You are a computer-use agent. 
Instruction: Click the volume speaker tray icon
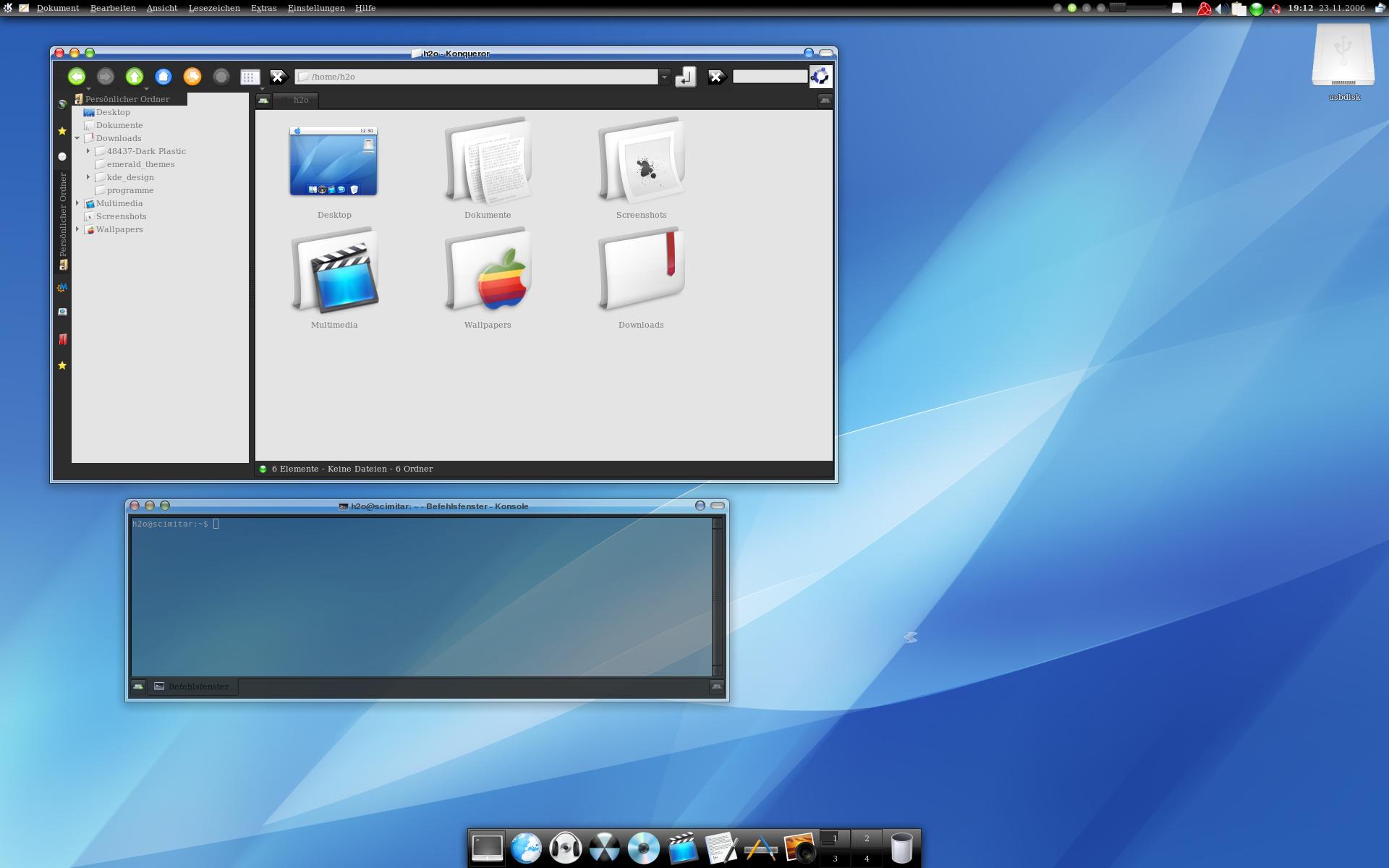pyautogui.click(x=1221, y=9)
